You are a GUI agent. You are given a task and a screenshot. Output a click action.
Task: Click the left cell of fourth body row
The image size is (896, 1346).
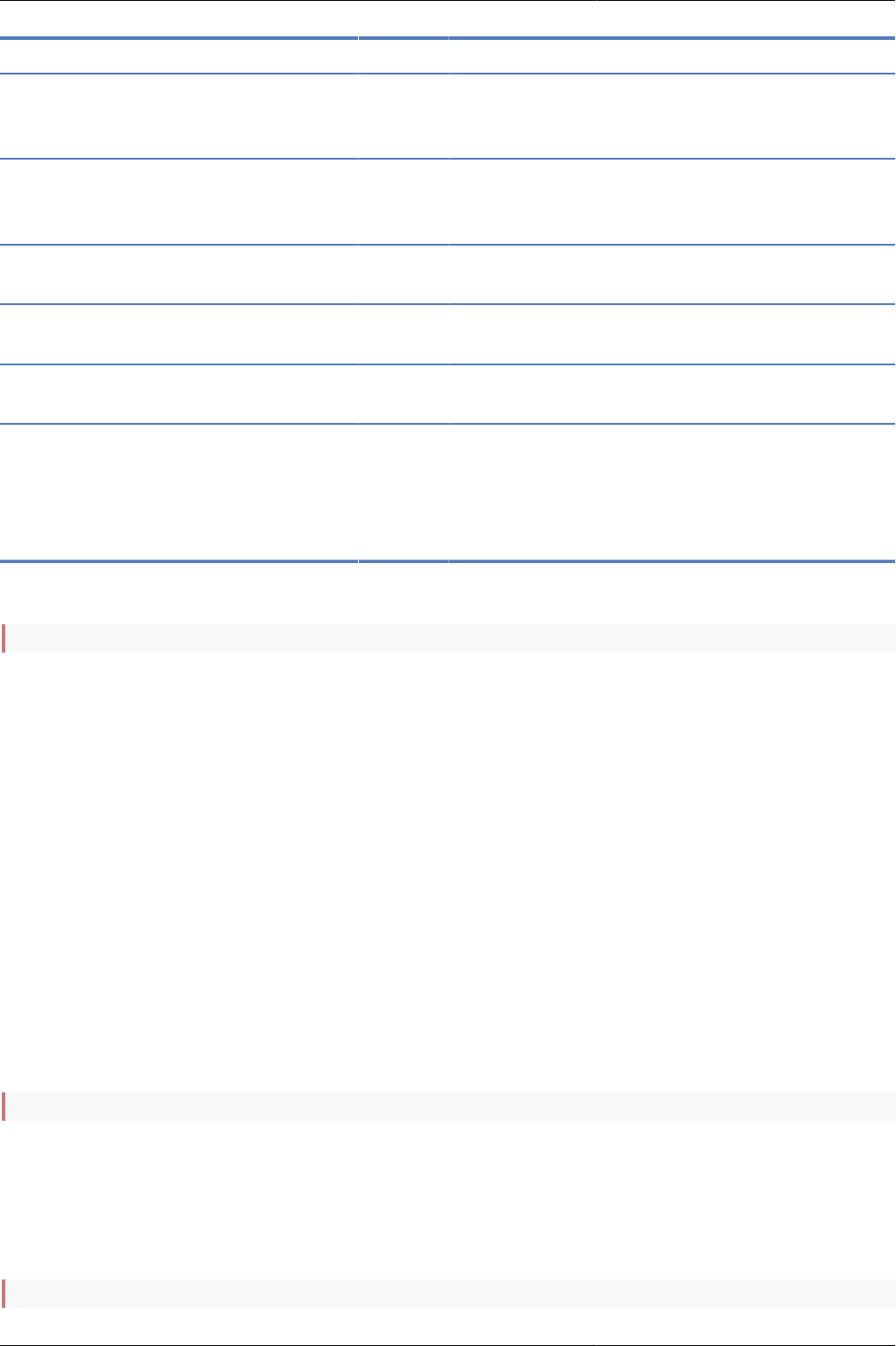[179, 334]
